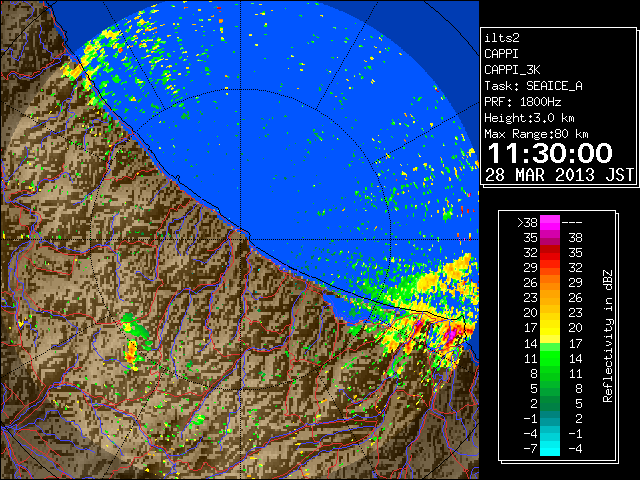Click the 'PRF: 1800Hz' text

523,102
